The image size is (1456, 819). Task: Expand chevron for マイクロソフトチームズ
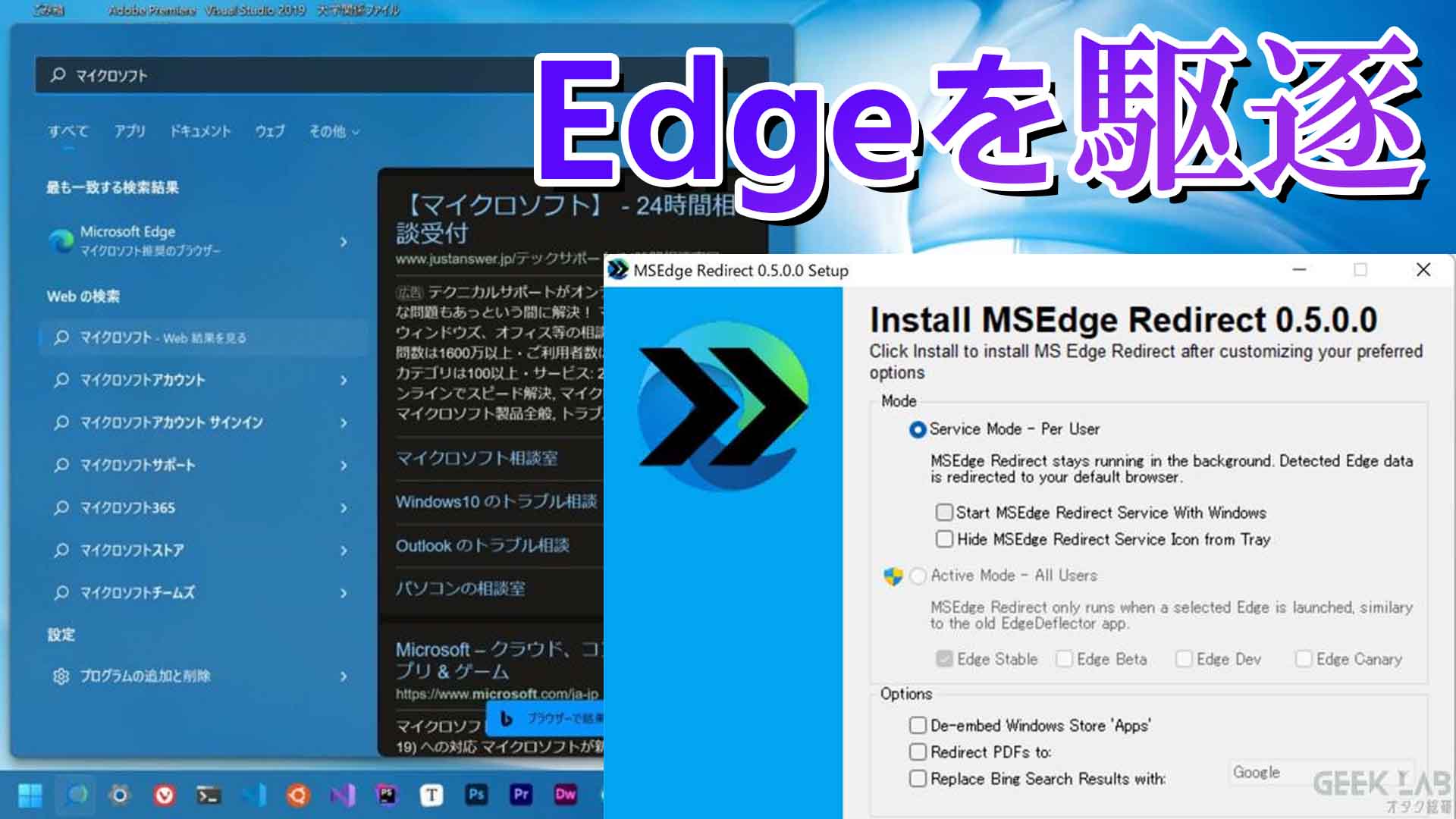344,592
